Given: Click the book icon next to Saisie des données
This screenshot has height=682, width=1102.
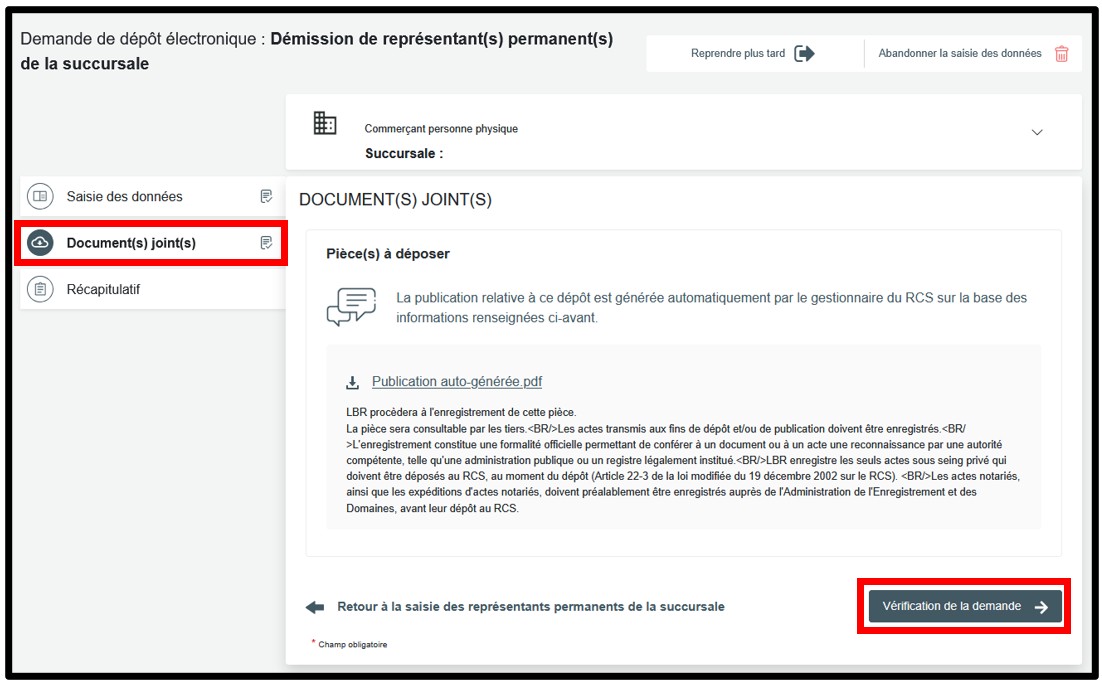Looking at the screenshot, I should 40,197.
